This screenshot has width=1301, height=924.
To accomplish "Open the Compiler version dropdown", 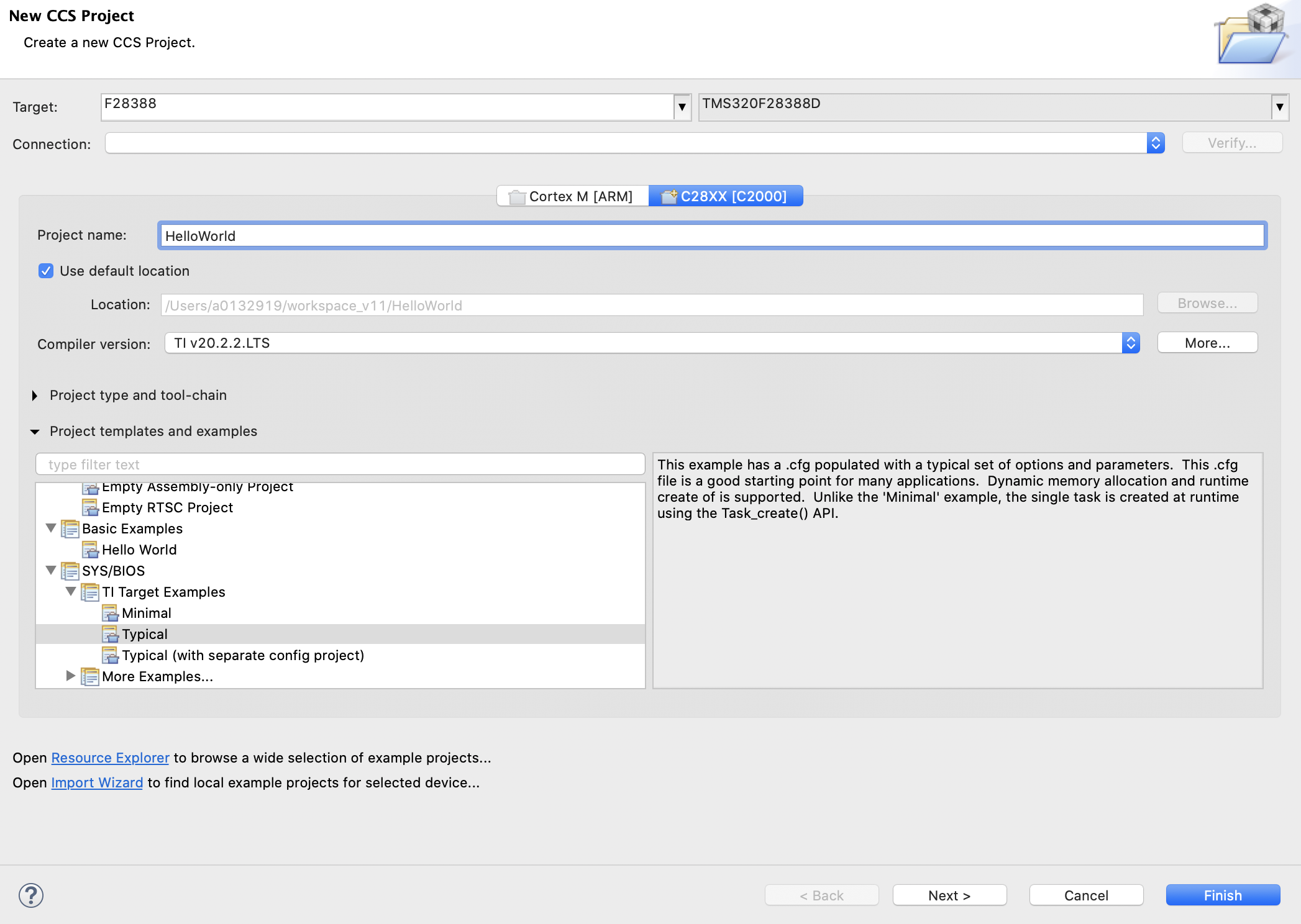I will (x=1131, y=343).
